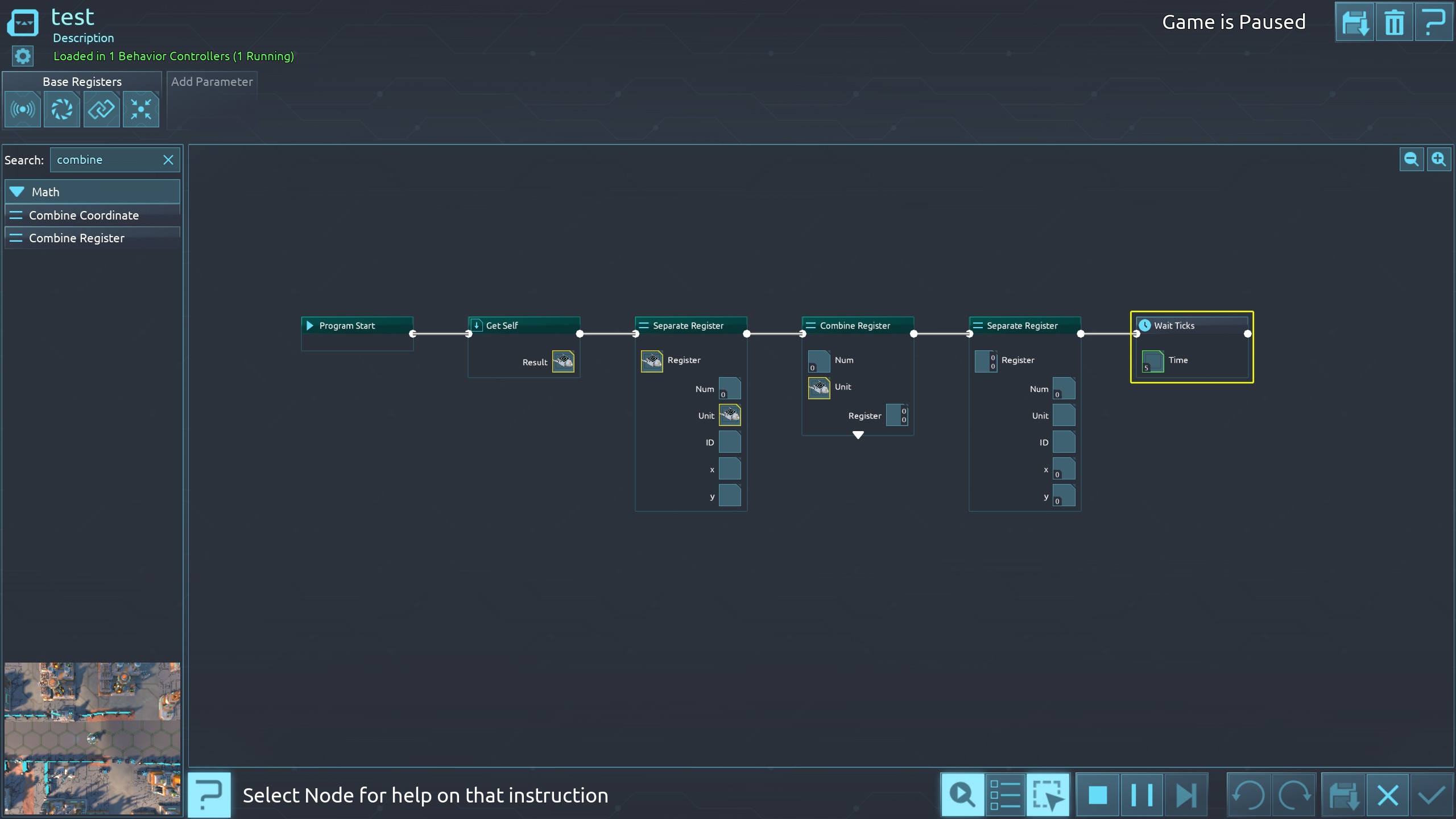The image size is (1456, 819).
Task: Click the Store base register icon
Action: point(101,109)
